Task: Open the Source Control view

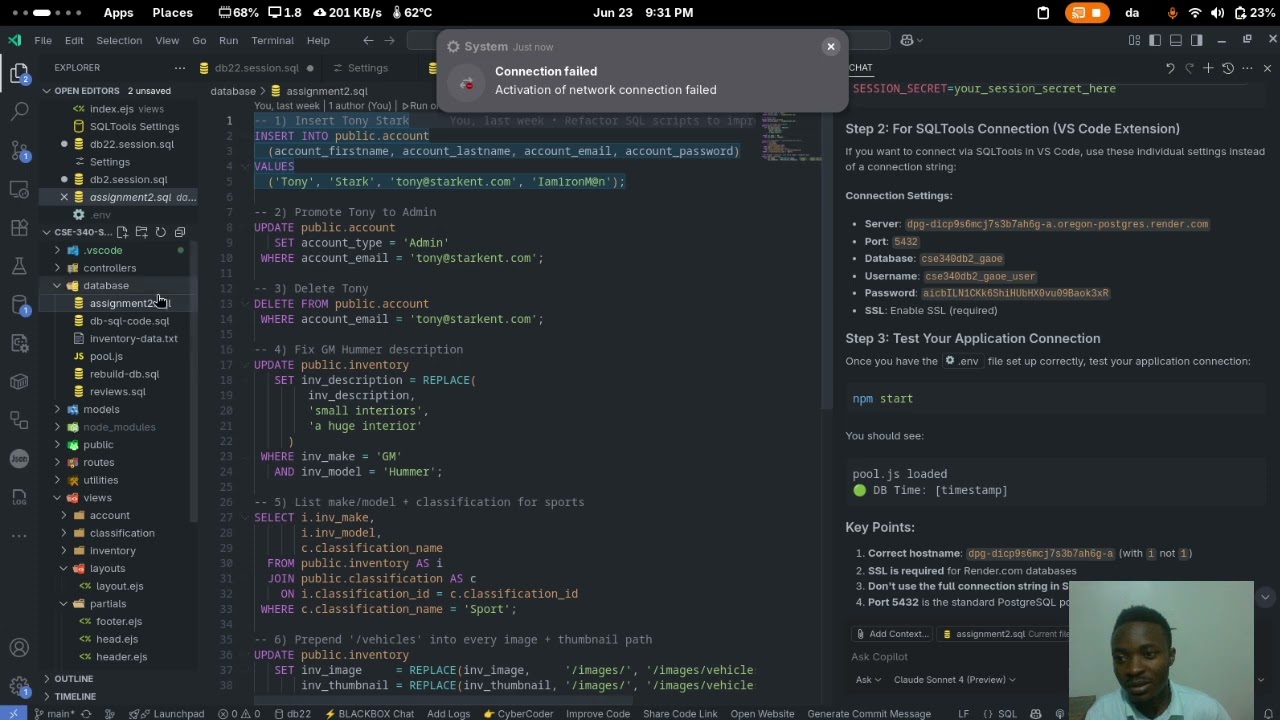Action: [x=19, y=150]
